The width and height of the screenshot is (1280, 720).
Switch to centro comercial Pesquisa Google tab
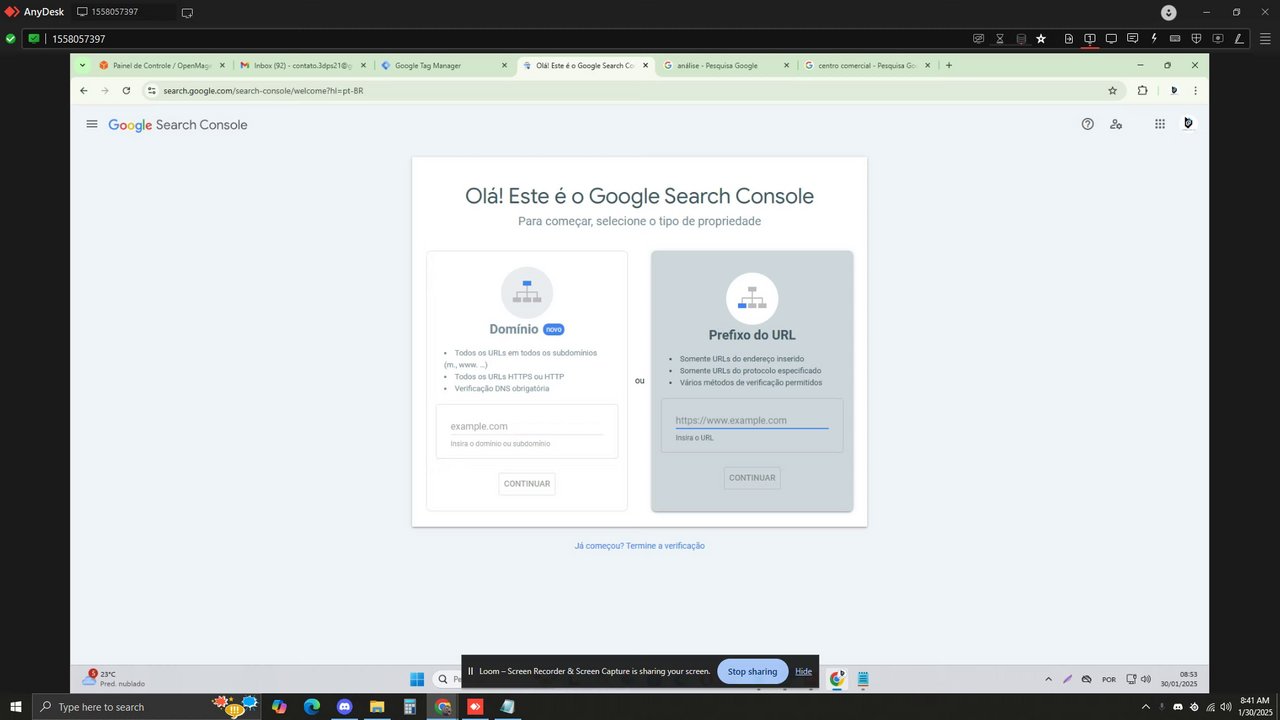[x=868, y=65]
